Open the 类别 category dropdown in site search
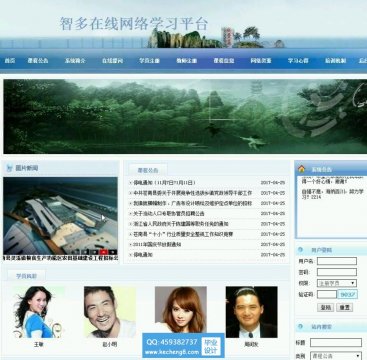367x360 pixels. coord(336,356)
